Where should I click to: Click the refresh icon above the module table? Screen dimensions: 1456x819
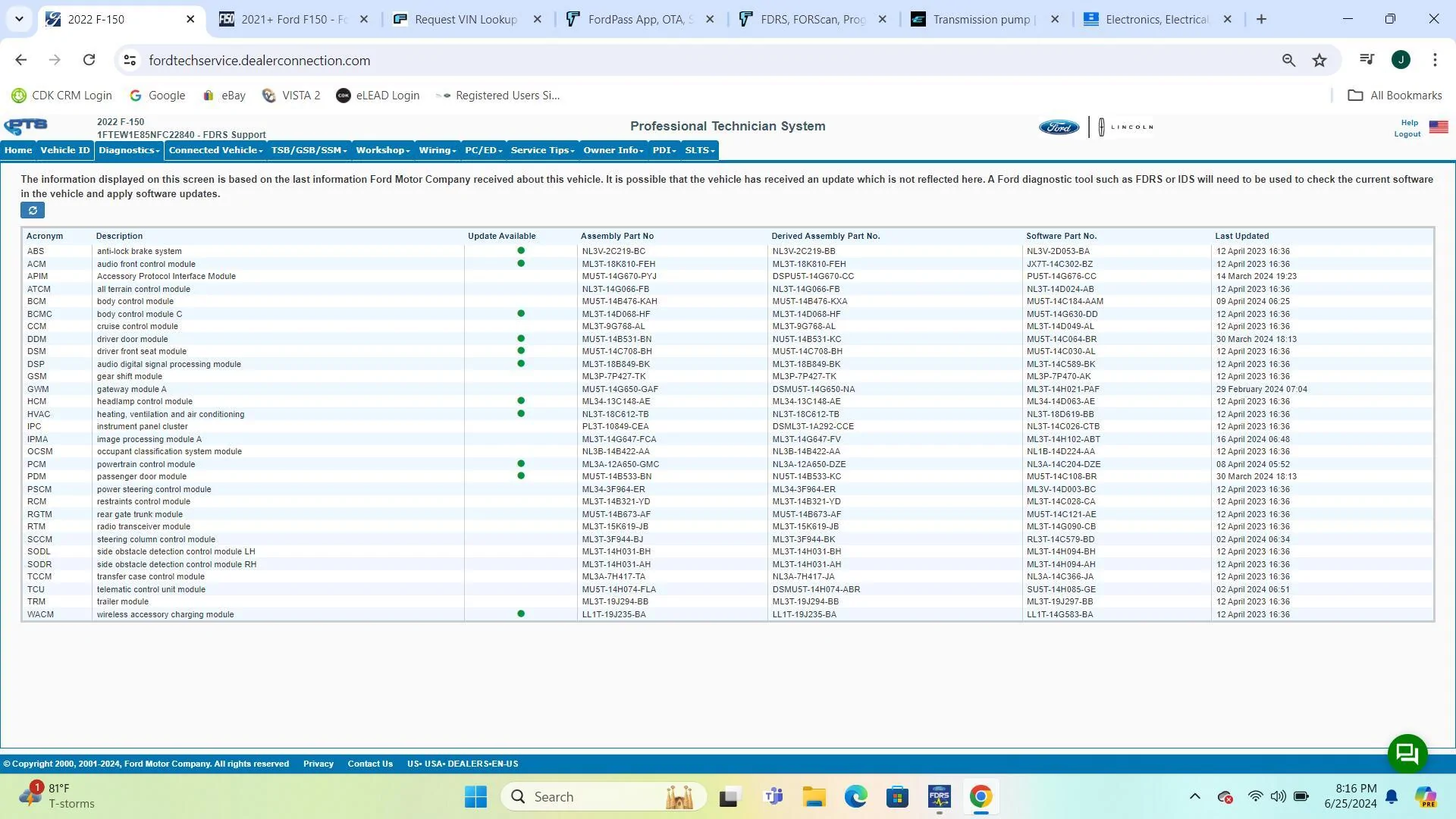tap(33, 211)
